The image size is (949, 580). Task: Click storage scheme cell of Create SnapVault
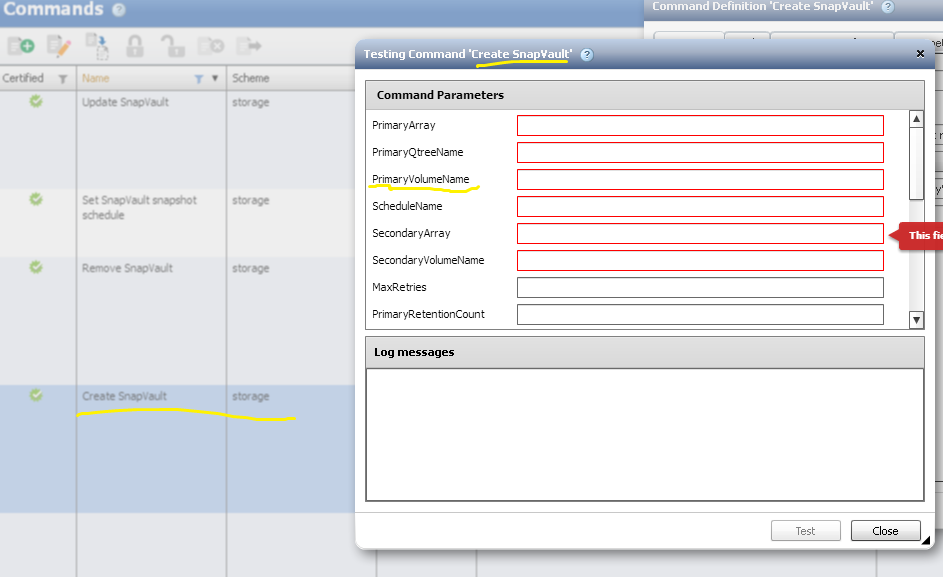251,397
